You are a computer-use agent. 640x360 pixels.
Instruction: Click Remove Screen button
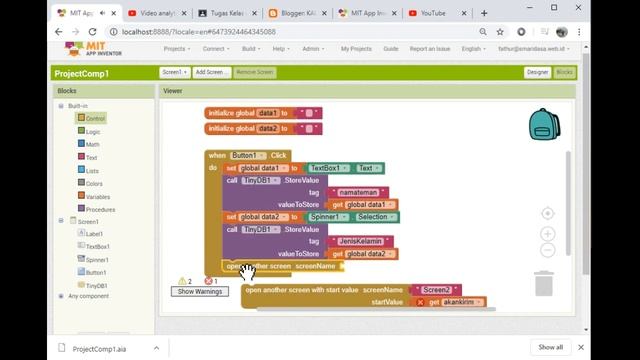[255, 72]
